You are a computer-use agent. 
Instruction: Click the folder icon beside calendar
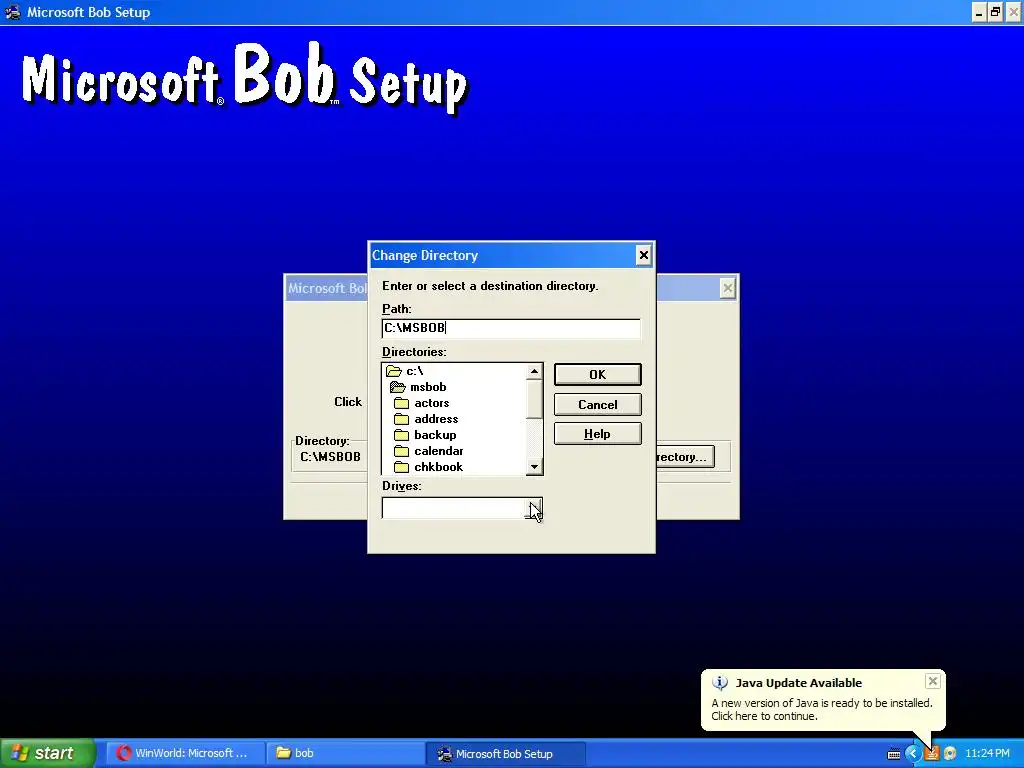click(402, 451)
